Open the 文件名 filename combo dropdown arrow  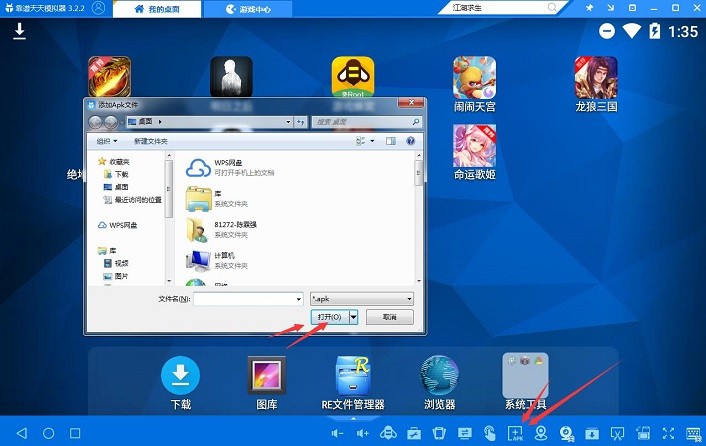point(299,299)
